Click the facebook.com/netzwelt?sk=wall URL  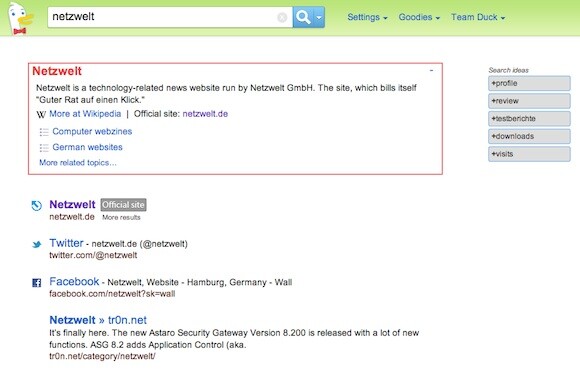pyautogui.click(x=112, y=294)
